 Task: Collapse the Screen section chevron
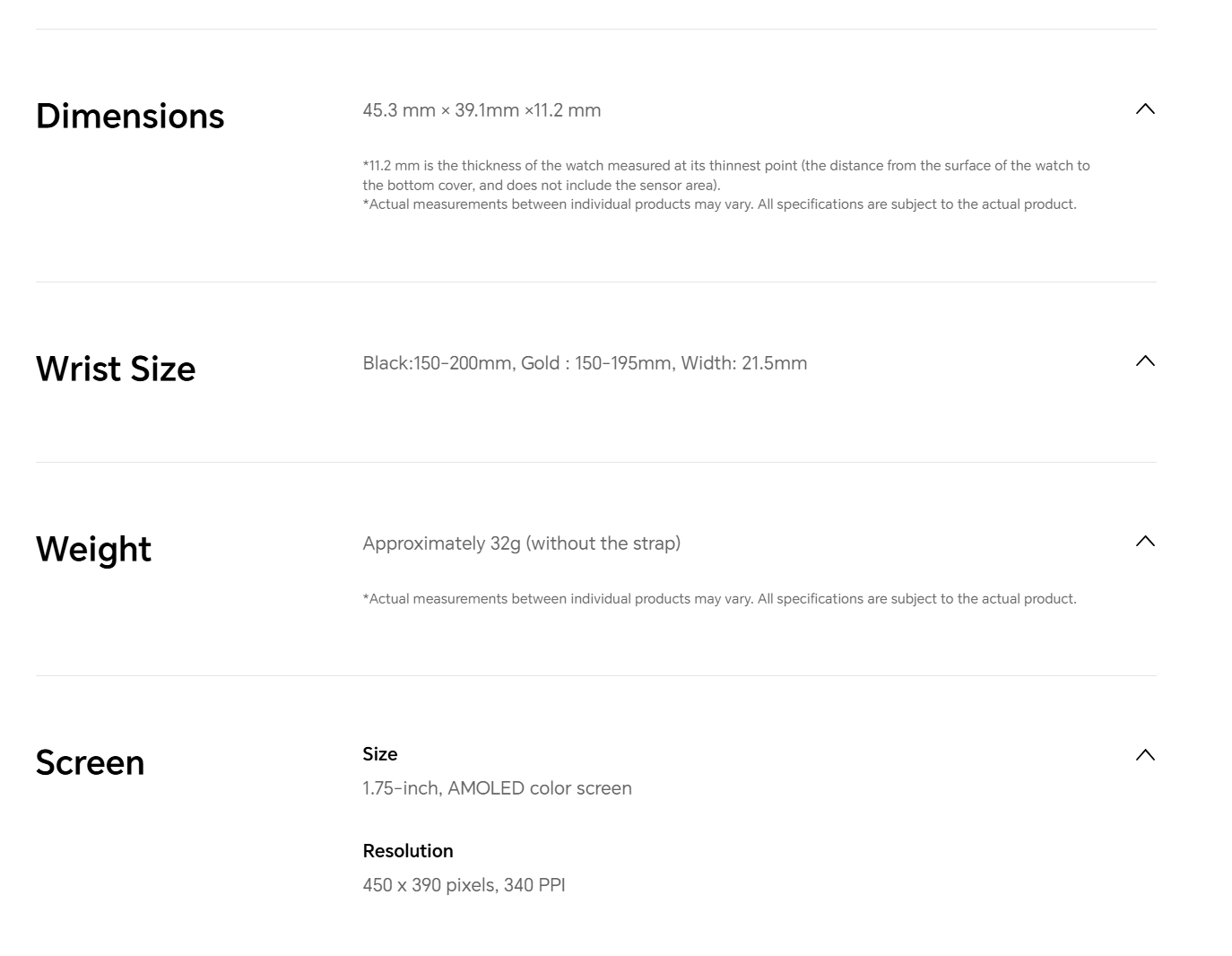click(1145, 755)
